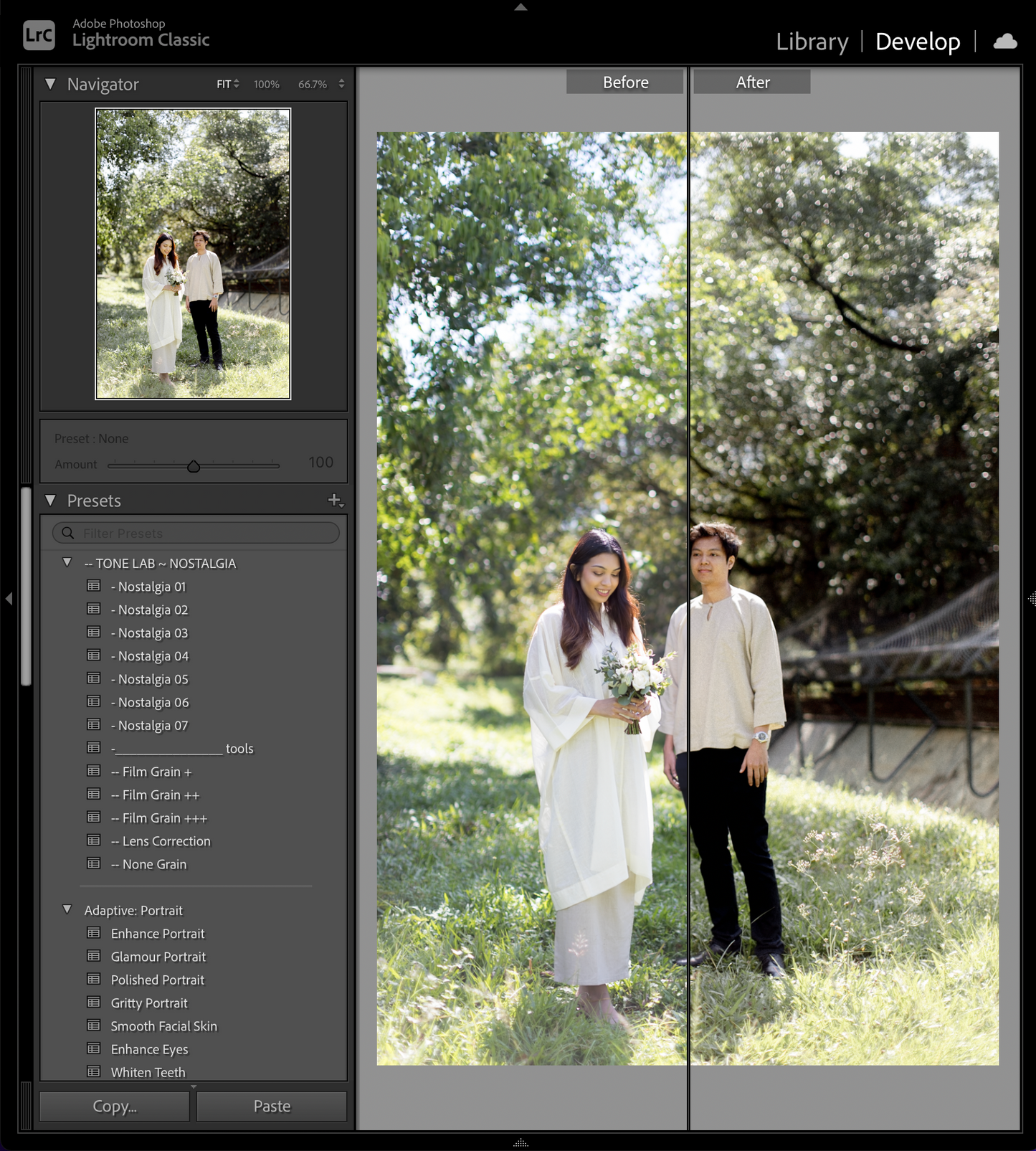1036x1151 pixels.
Task: Click the Lightroom Classic LrC logo
Action: 39,35
